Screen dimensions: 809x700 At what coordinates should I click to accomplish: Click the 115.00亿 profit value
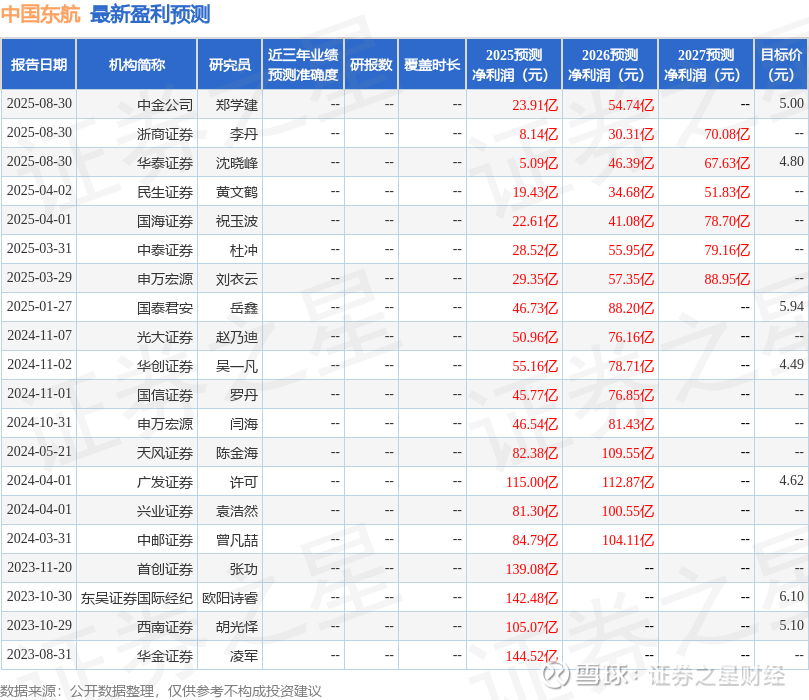pos(532,482)
